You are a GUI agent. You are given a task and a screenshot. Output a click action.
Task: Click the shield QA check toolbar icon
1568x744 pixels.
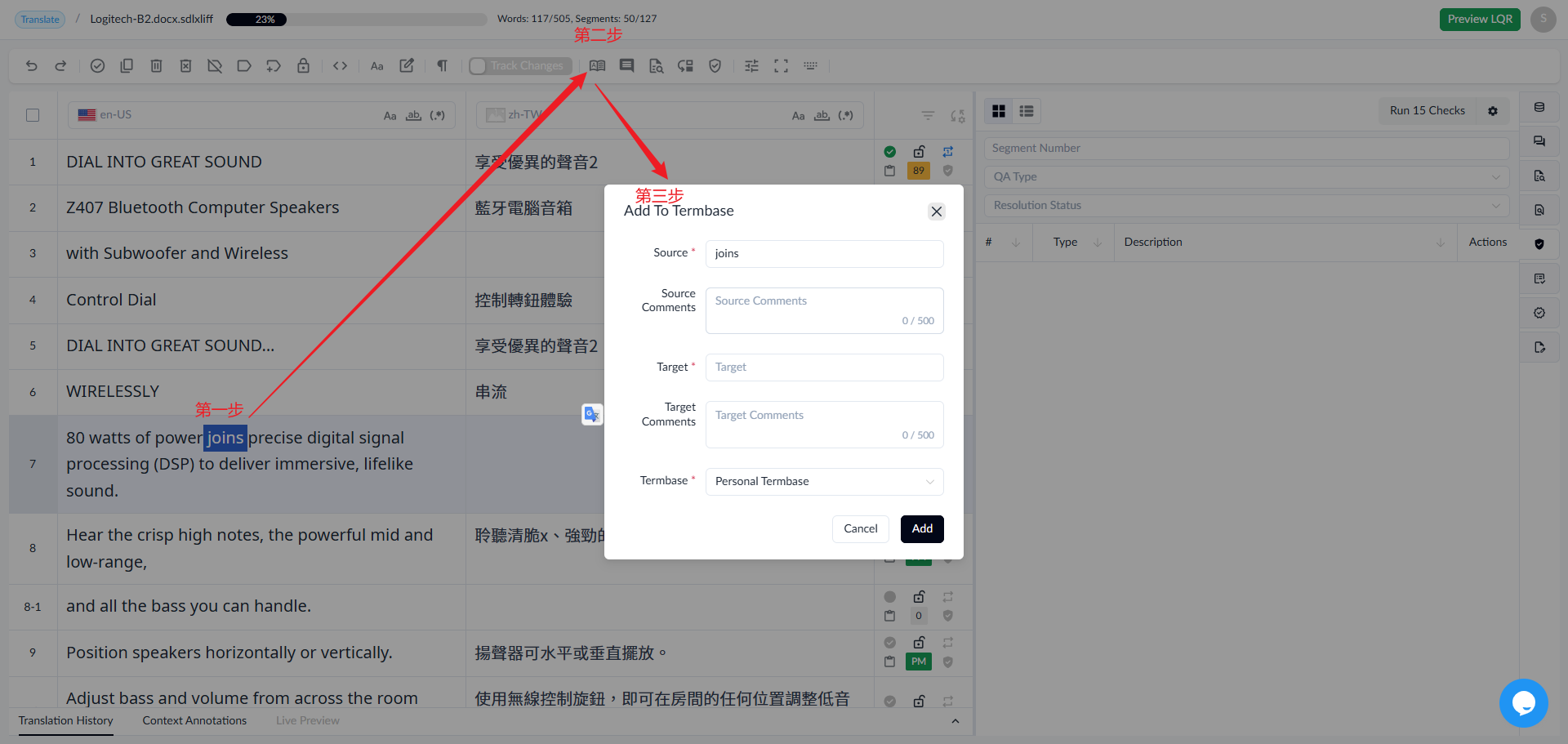click(715, 66)
